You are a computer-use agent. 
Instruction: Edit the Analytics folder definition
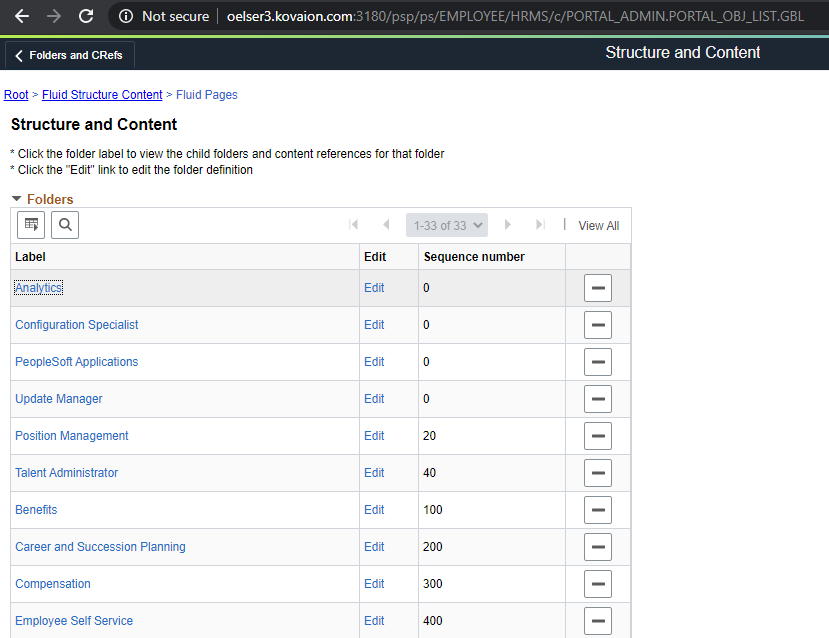pos(374,288)
